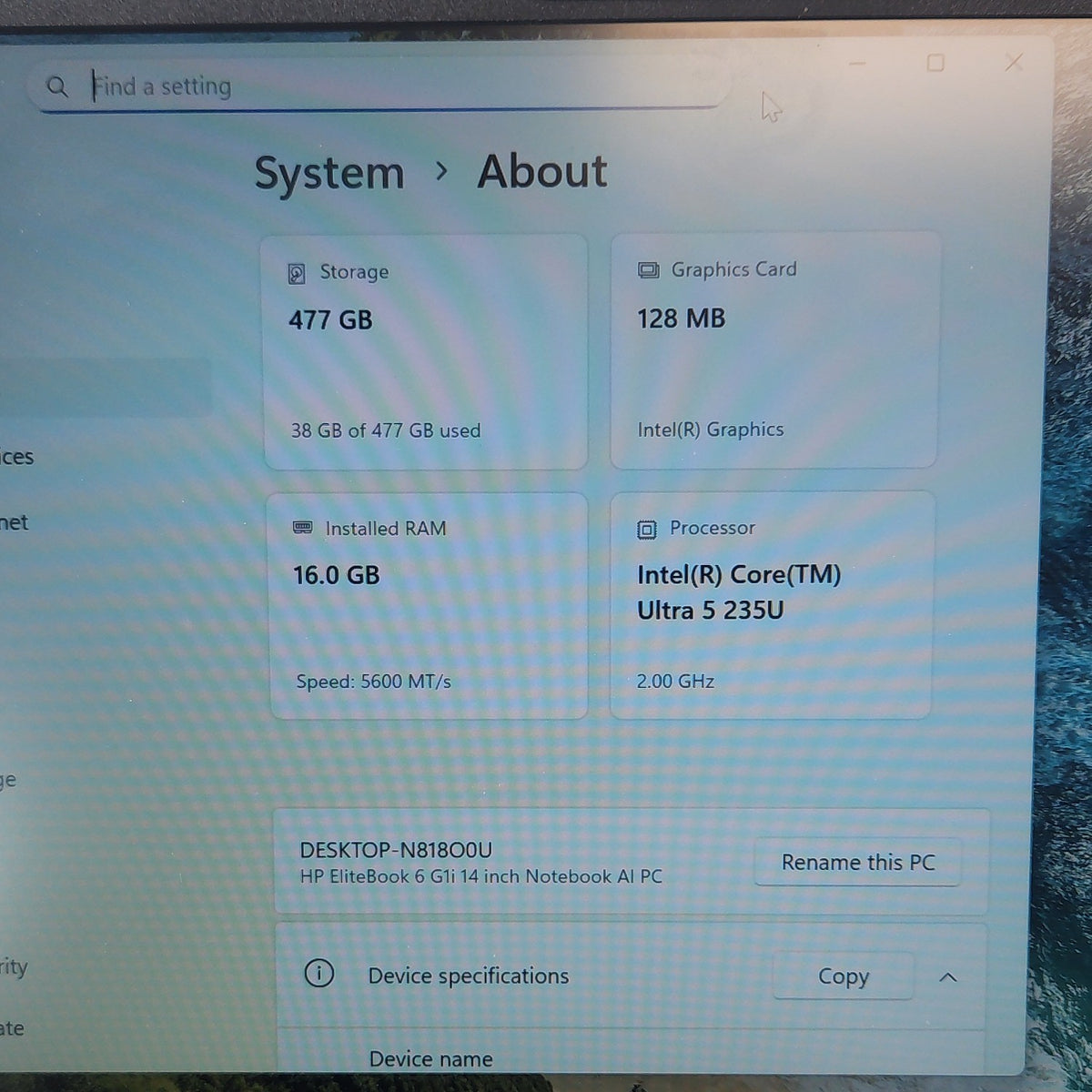
Task: Rename this PC
Action: point(857,862)
